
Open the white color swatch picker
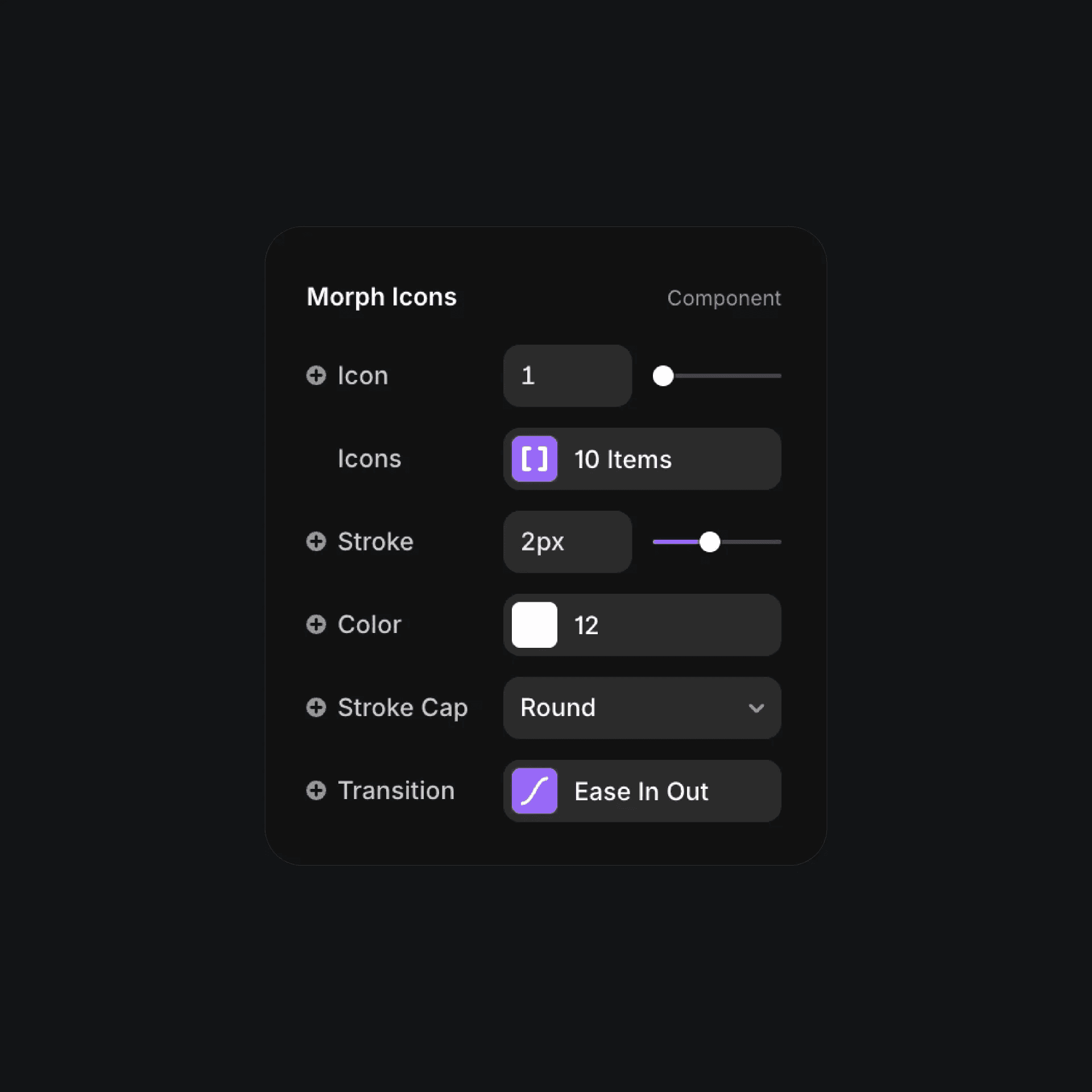coord(533,624)
